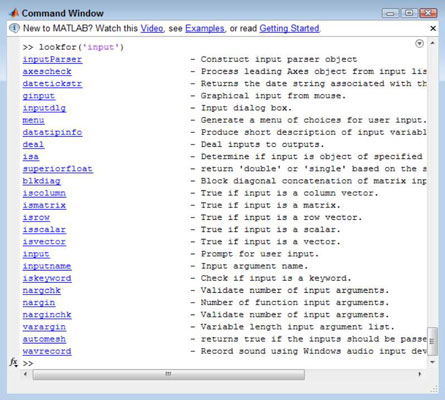This screenshot has width=445, height=400.
Task: Open the inputname help link
Action: 47,266
